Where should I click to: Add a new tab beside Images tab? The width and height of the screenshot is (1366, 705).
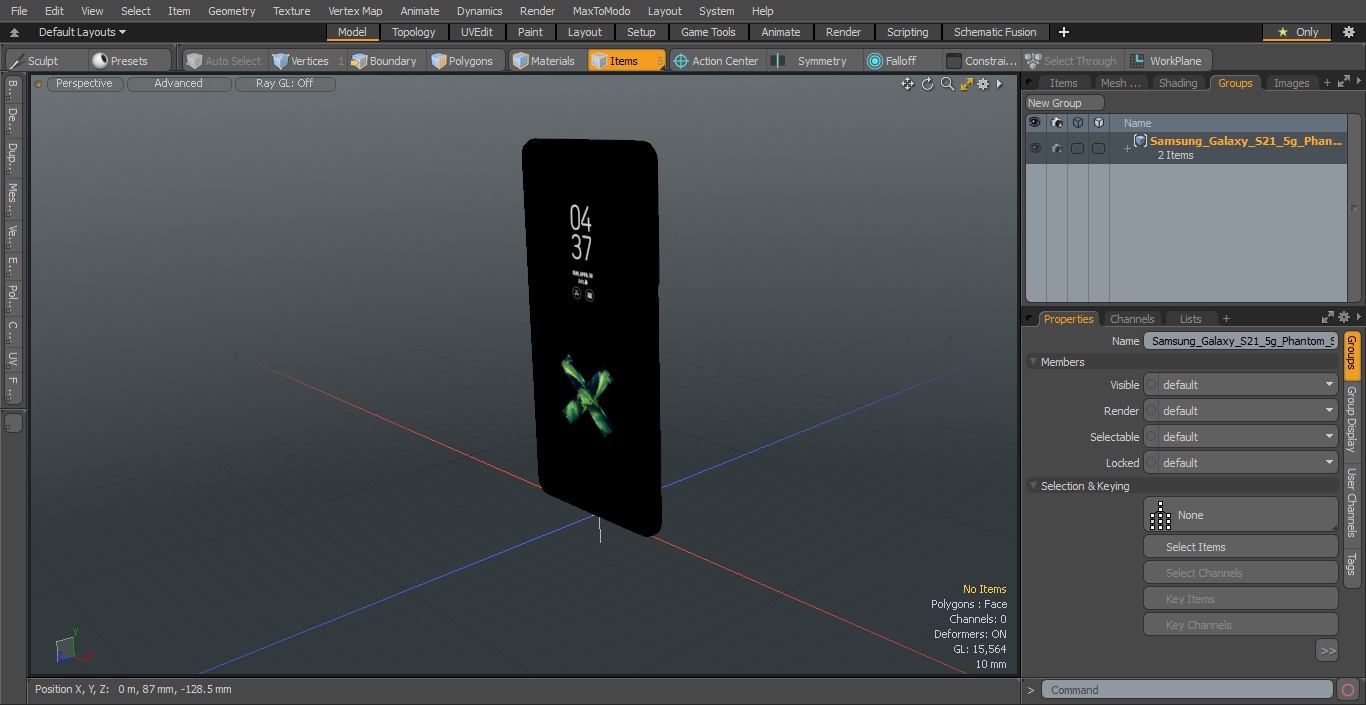1327,83
